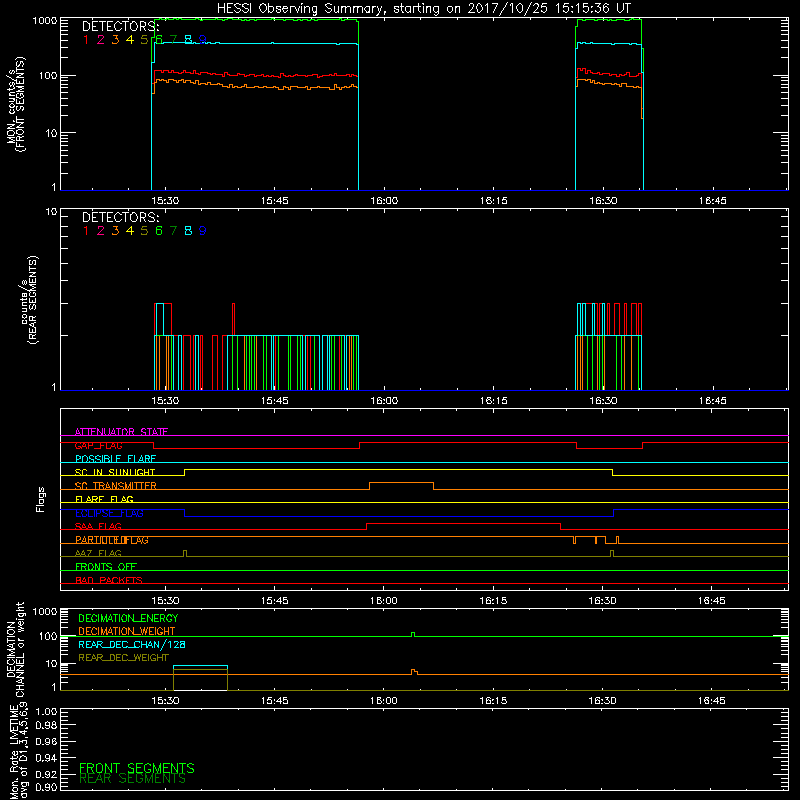
Task: Click yellow detector 4 in front segments legend
Action: point(130,39)
